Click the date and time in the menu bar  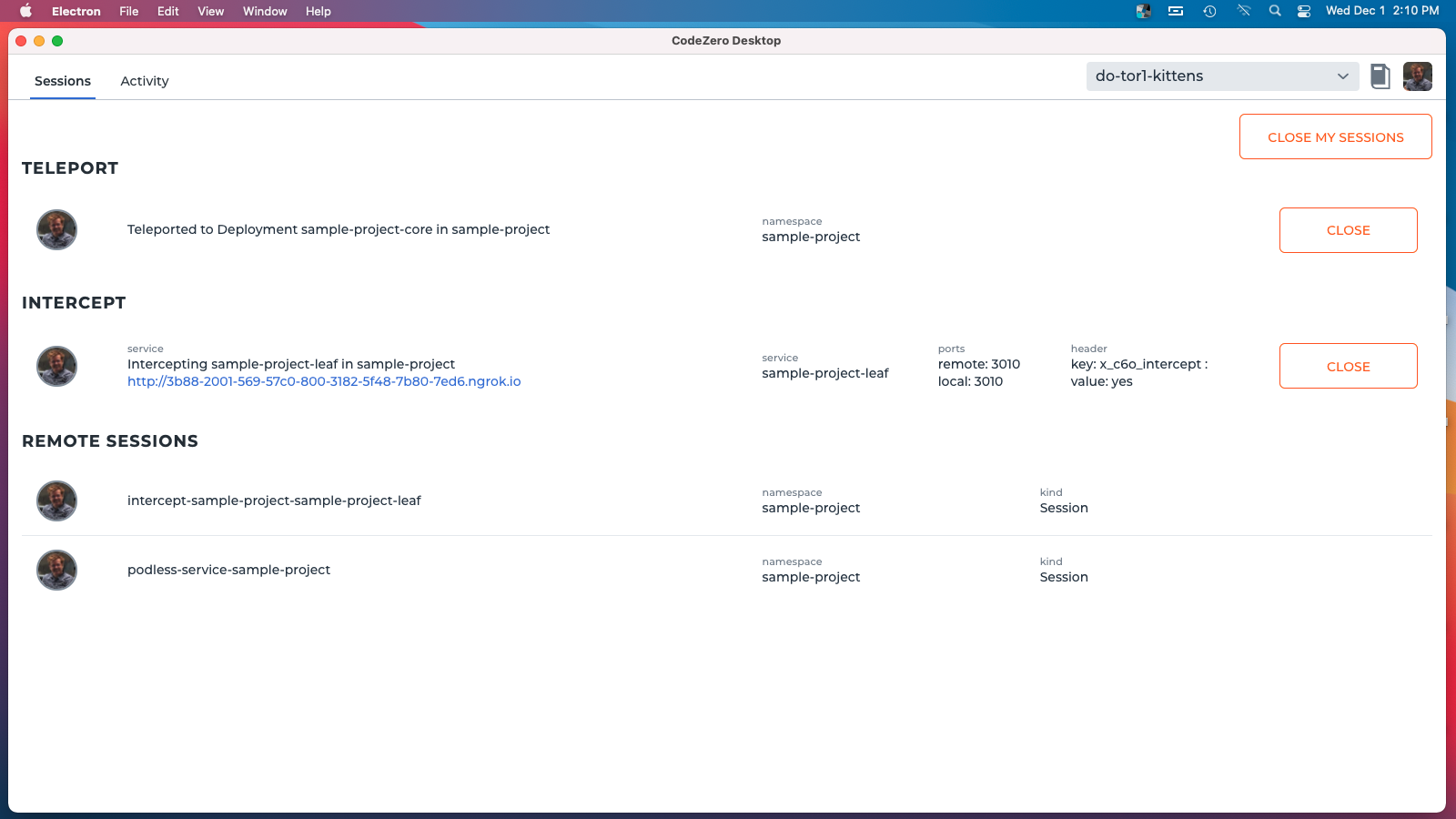[1382, 11]
